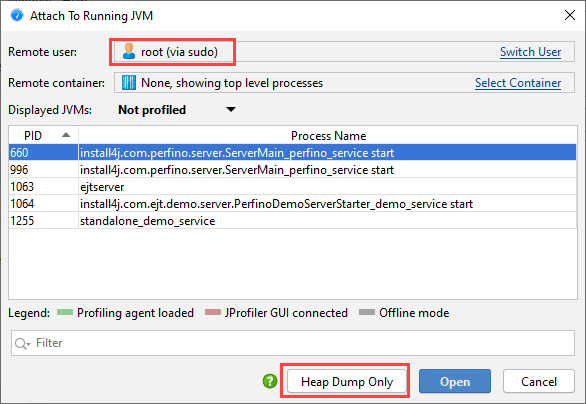Open help via the green question mark icon
Image resolution: width=586 pixels, height=404 pixels.
pos(270,381)
